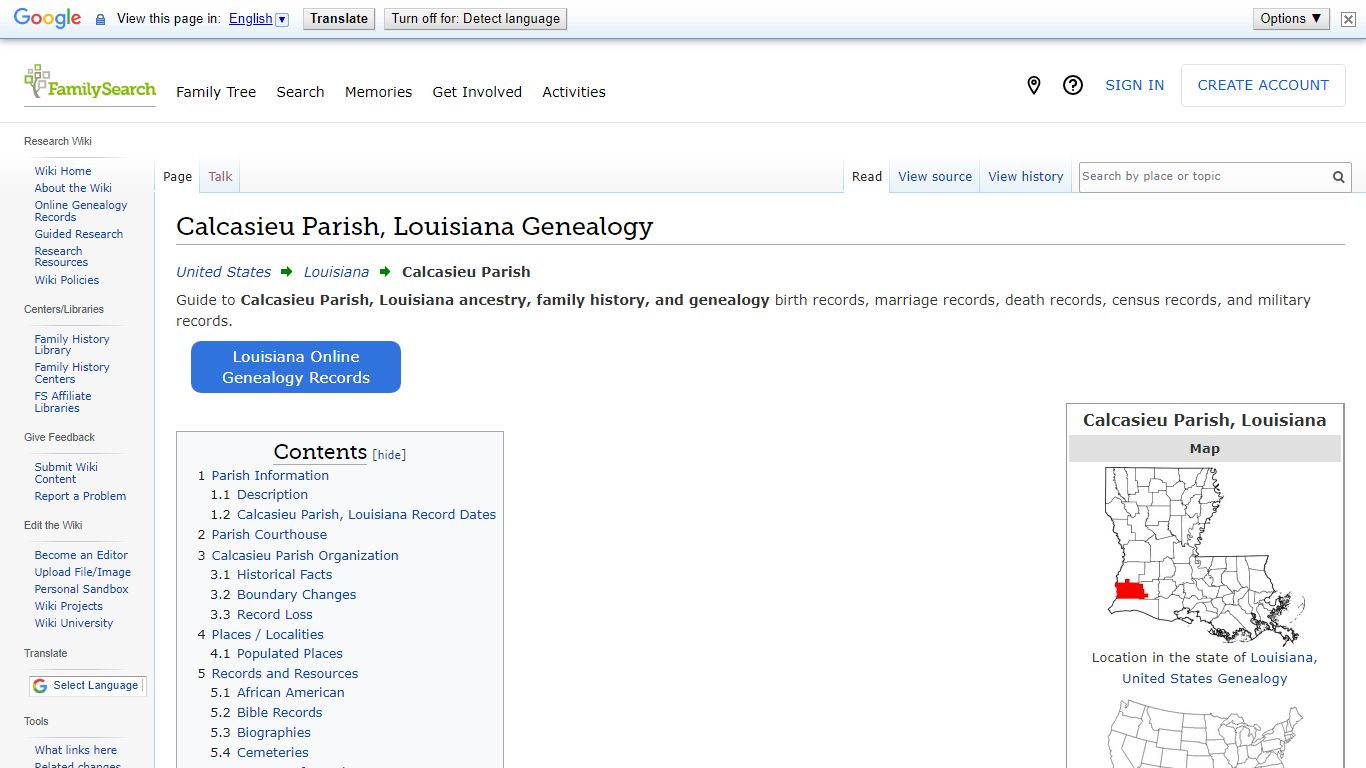
Task: Open About the Wiki
Action: 73,188
